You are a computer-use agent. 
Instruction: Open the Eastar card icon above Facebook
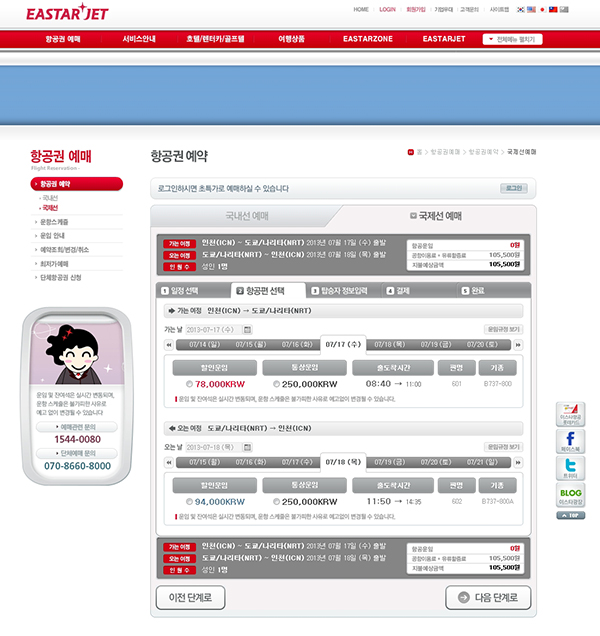pos(570,414)
